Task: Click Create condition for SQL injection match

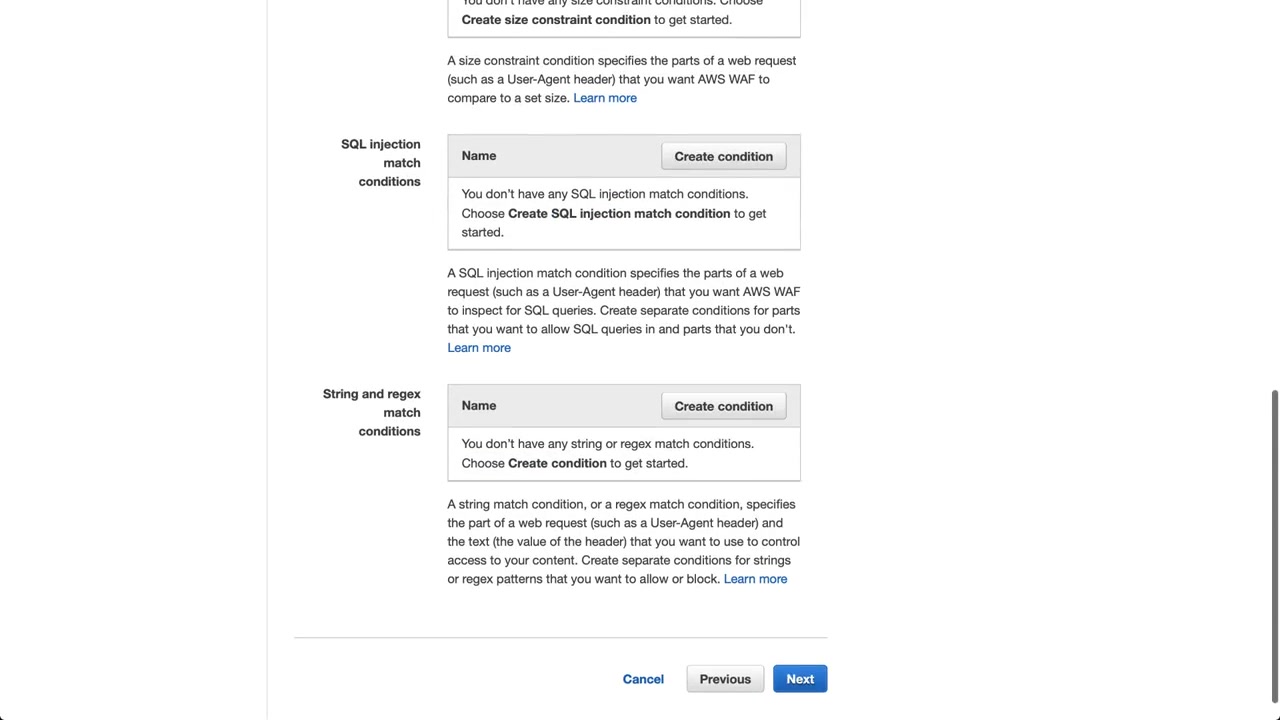Action: coord(723,156)
